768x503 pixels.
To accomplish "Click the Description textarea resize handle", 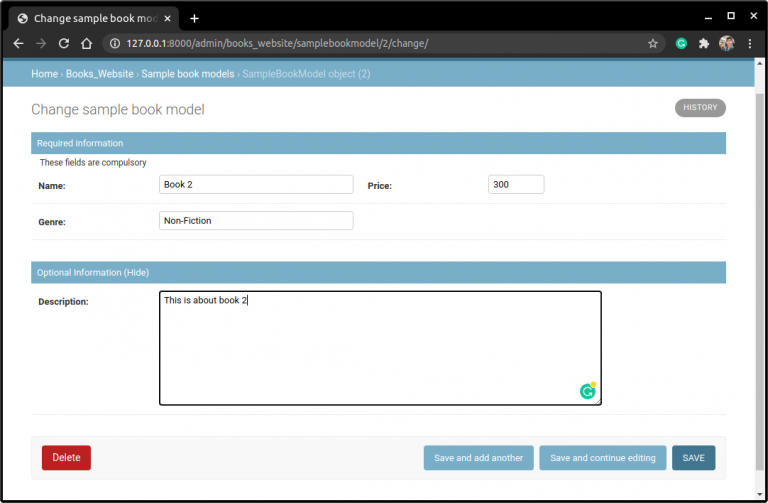I will [x=598, y=402].
